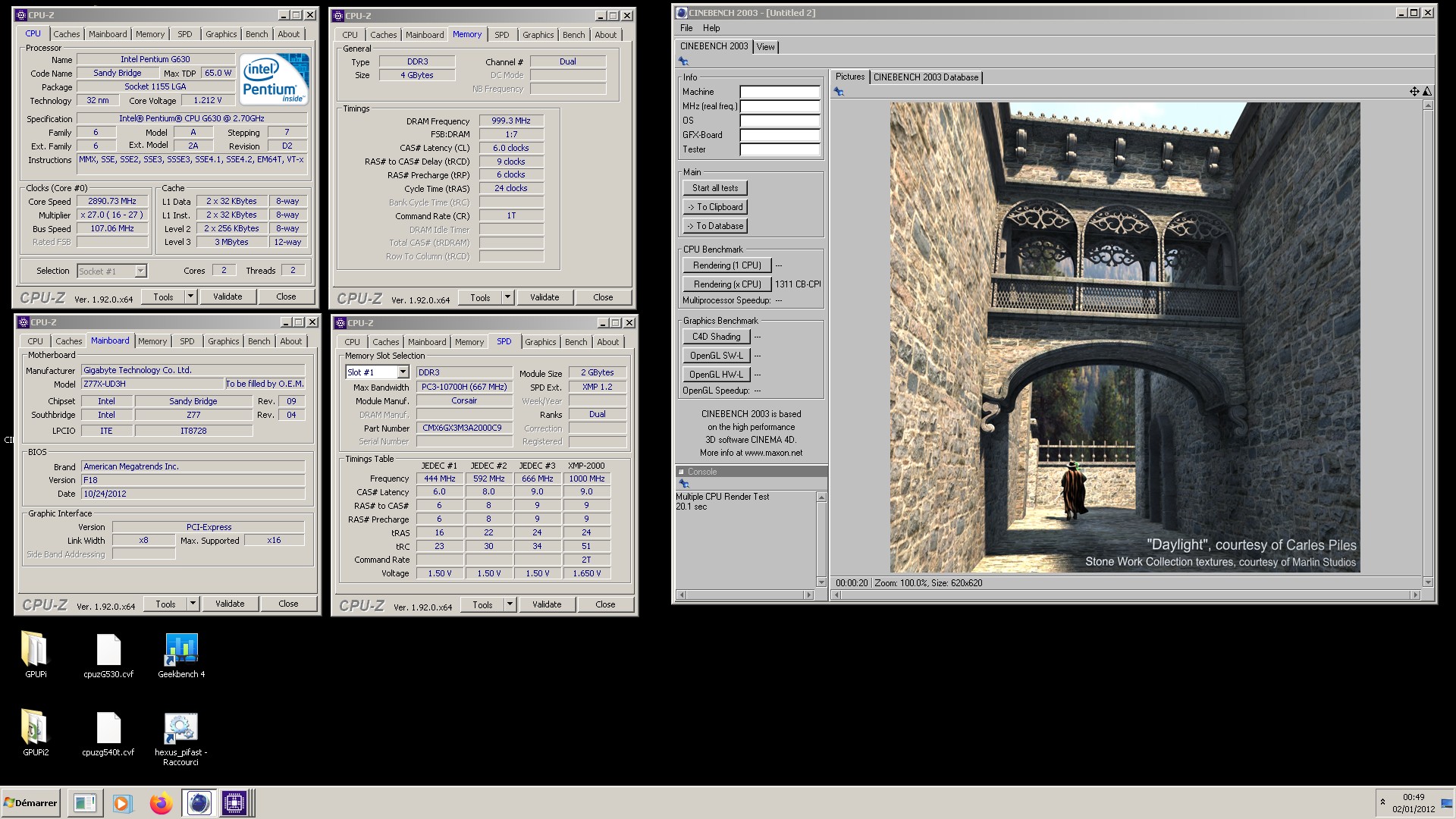Open the CINEBENCH 2003 Database tab
This screenshot has height=819, width=1456.
(x=926, y=77)
